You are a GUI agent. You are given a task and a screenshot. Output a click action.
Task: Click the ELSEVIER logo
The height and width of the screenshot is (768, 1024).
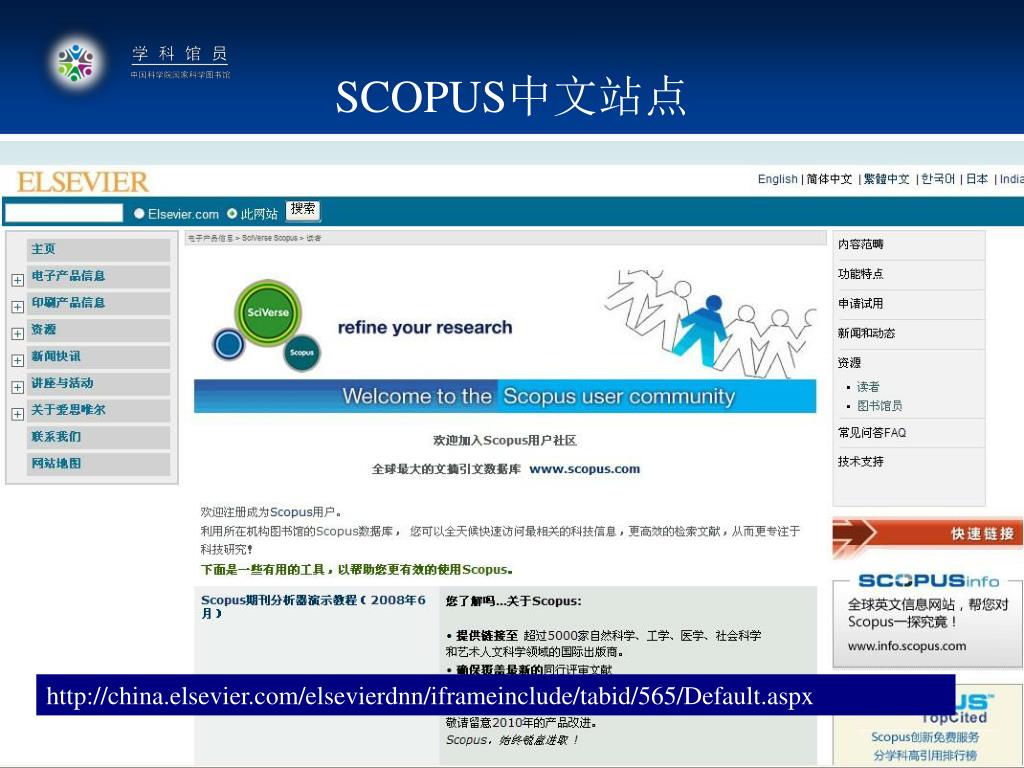pyautogui.click(x=83, y=182)
